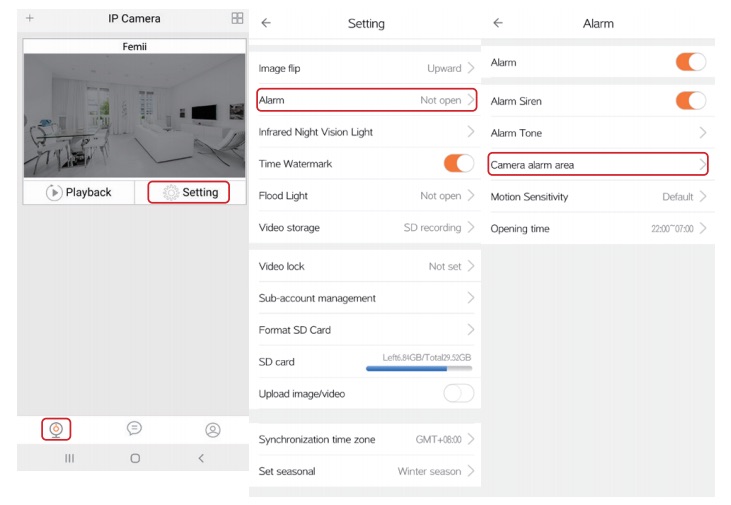Tap the Android recent apps button
Image resolution: width=731 pixels, height=505 pixels.
click(x=69, y=458)
